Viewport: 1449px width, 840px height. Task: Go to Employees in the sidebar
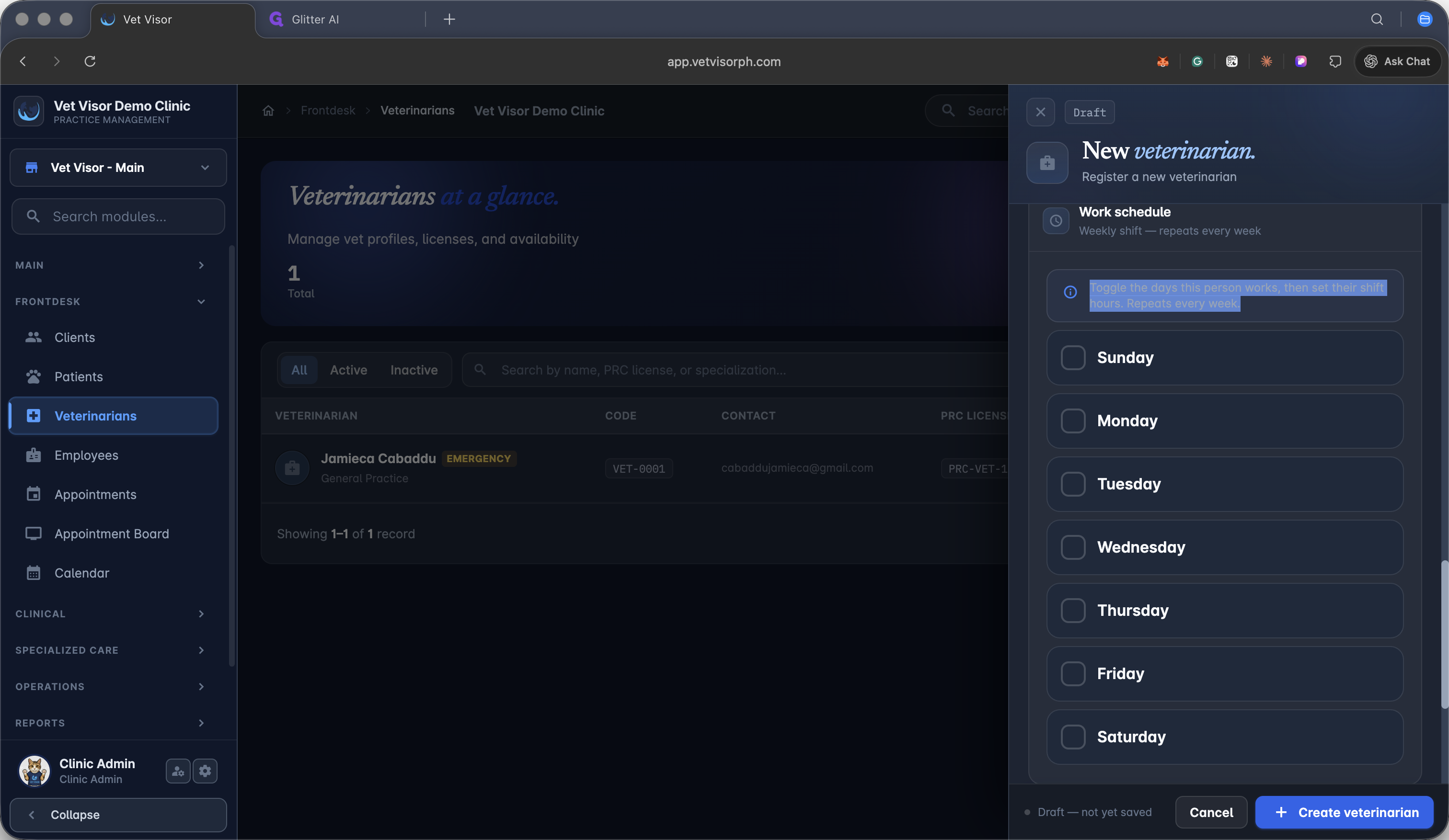click(113, 455)
